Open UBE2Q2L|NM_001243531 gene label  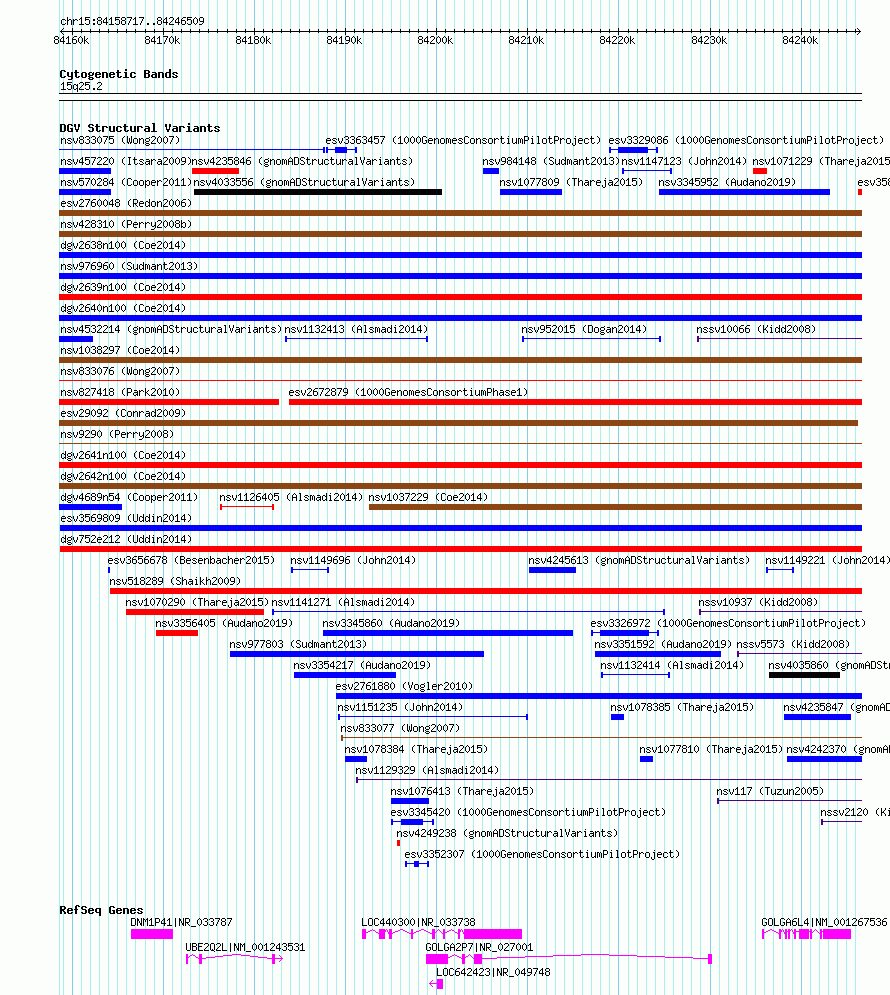tap(245, 947)
